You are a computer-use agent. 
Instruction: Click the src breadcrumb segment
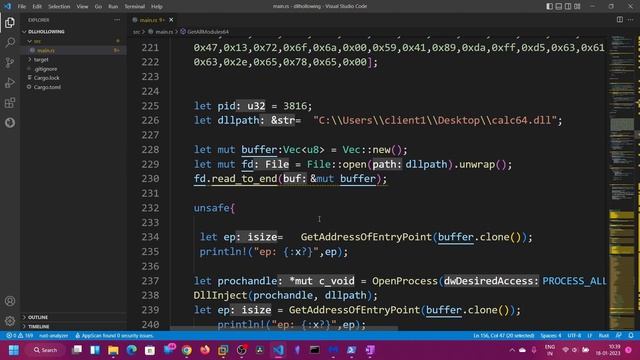tap(136, 31)
